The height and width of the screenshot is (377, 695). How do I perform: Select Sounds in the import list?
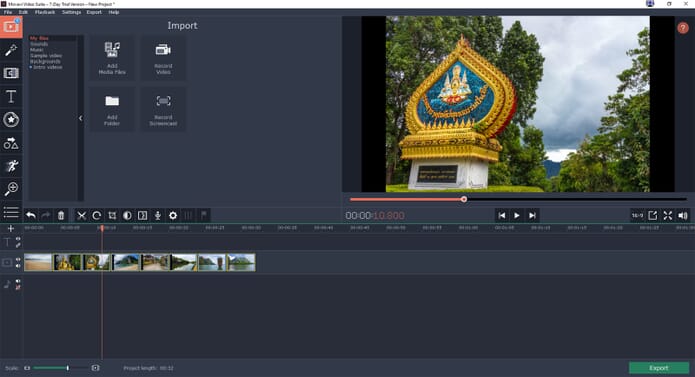point(39,44)
